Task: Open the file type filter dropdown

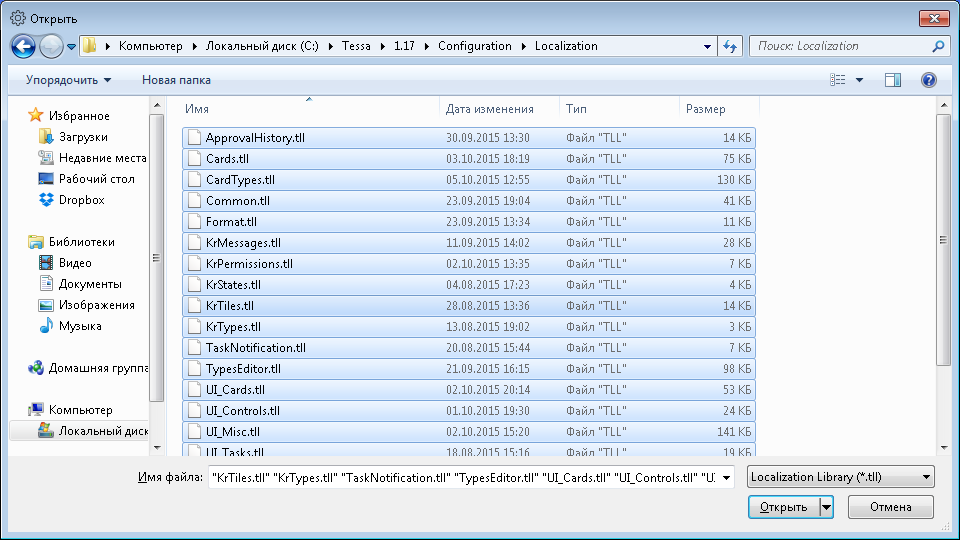Action: click(840, 477)
